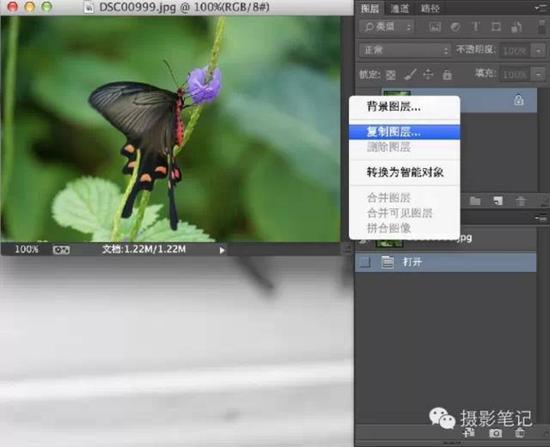Click the create new layer icon
Viewport: 550px width, 447px height.
tap(498, 201)
